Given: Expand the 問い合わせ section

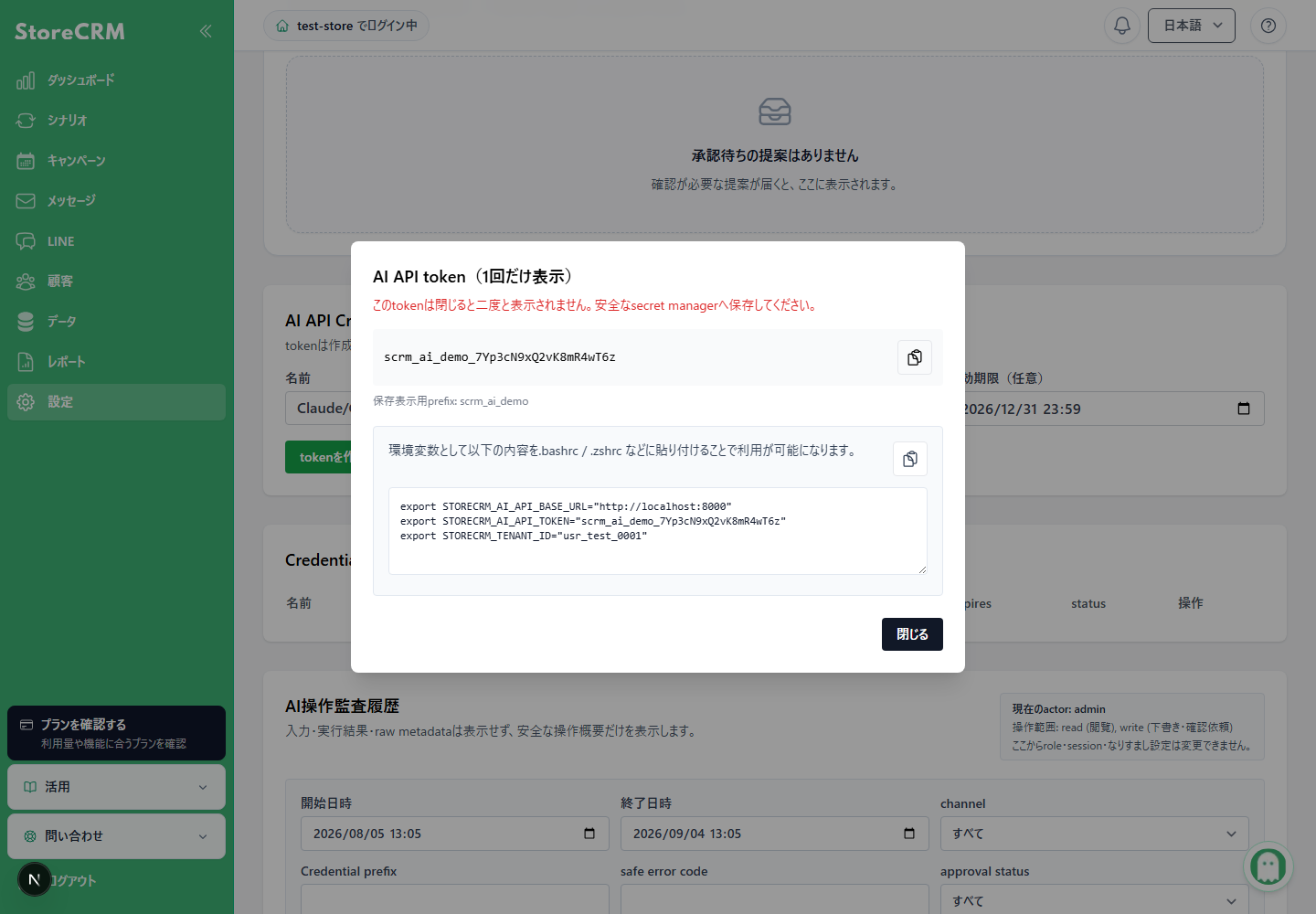Looking at the screenshot, I should pos(116,836).
